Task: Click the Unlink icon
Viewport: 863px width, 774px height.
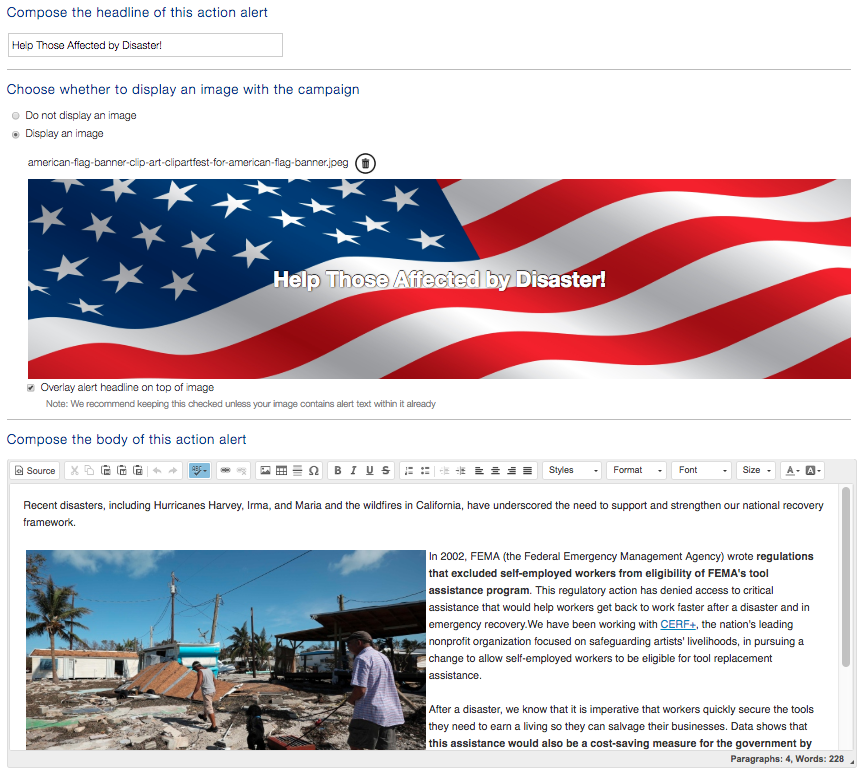Action: click(241, 471)
